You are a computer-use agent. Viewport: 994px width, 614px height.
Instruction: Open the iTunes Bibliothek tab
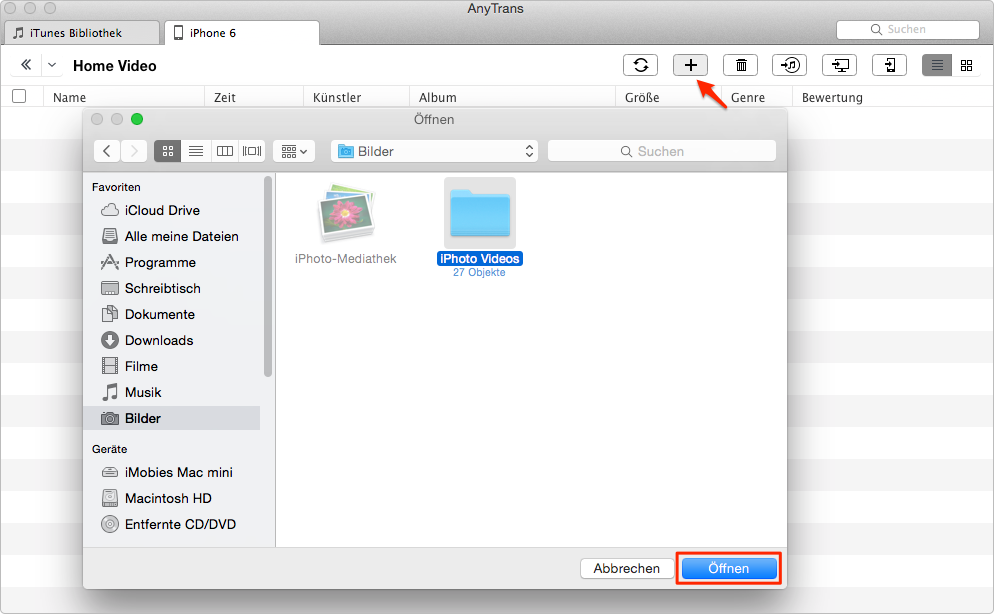coord(81,33)
